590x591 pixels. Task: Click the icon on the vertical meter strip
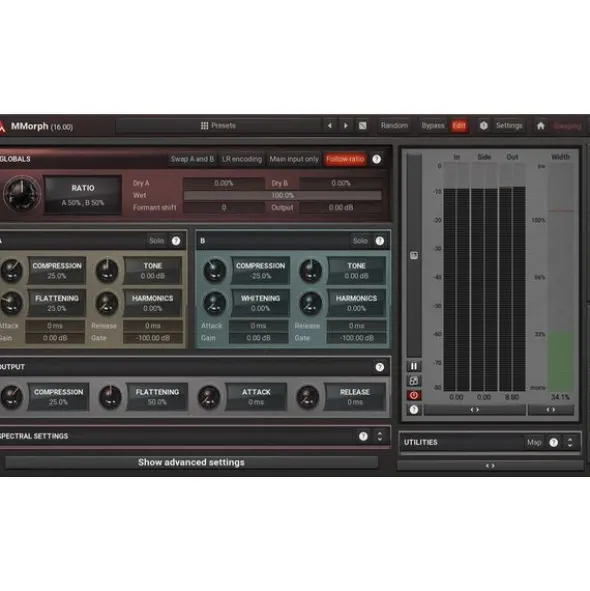coord(414,256)
